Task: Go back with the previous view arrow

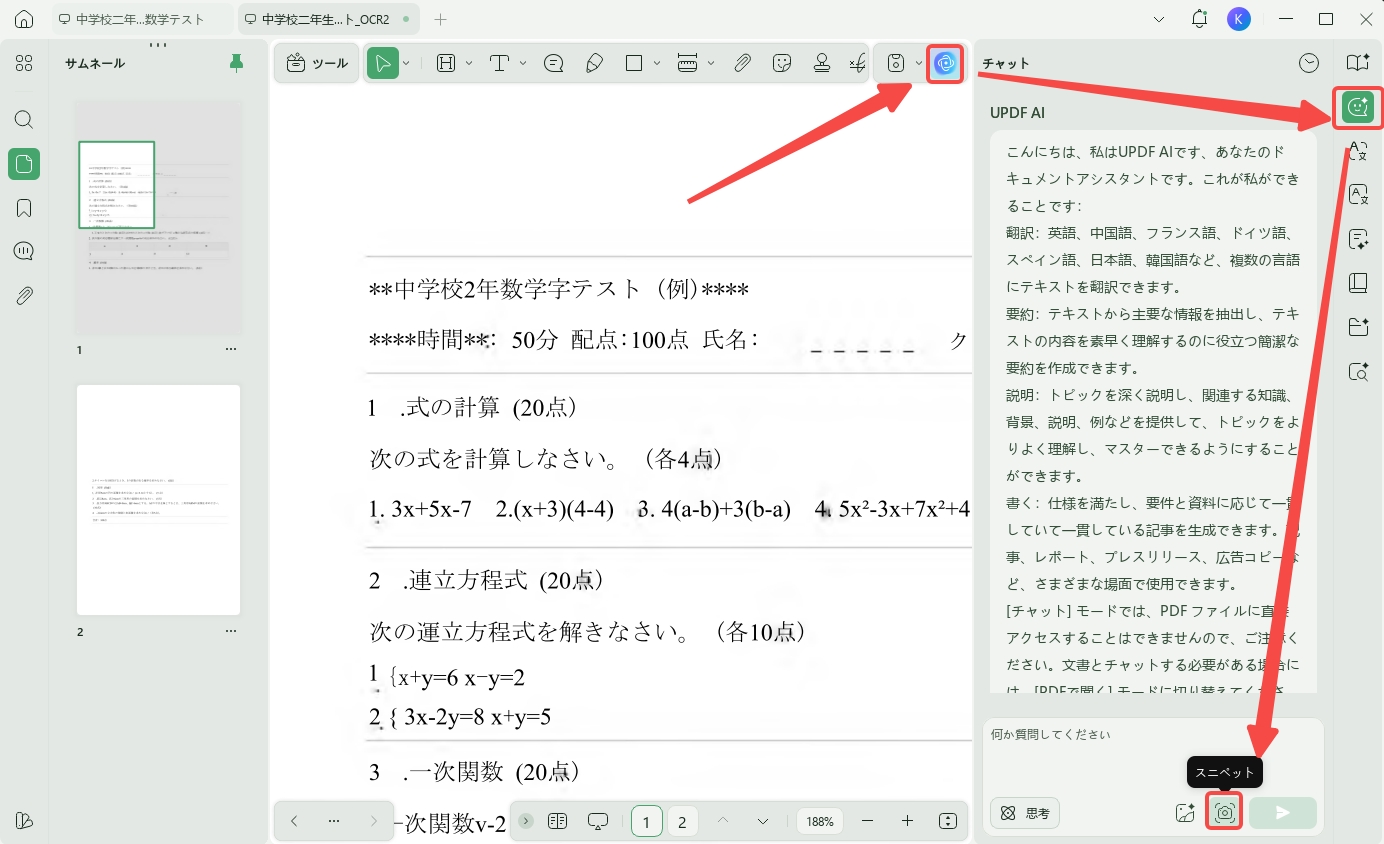Action: (x=294, y=821)
